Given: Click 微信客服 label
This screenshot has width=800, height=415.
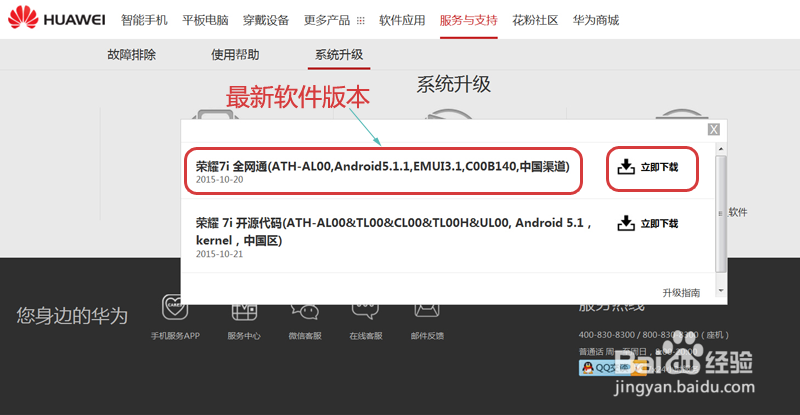Looking at the screenshot, I should (305, 336).
